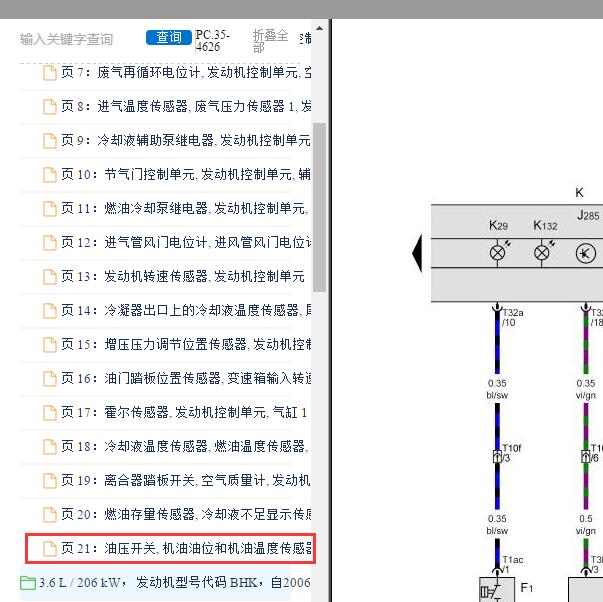Click the green folder icon for 3.6 L engine
Screen dimensions: 603x602
pyautogui.click(x=28, y=583)
